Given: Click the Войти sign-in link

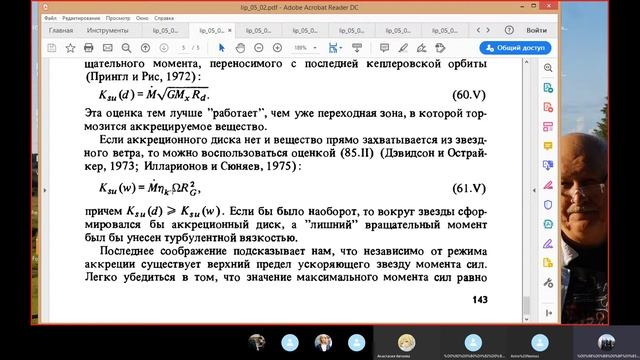Looking at the screenshot, I should pyautogui.click(x=536, y=30).
